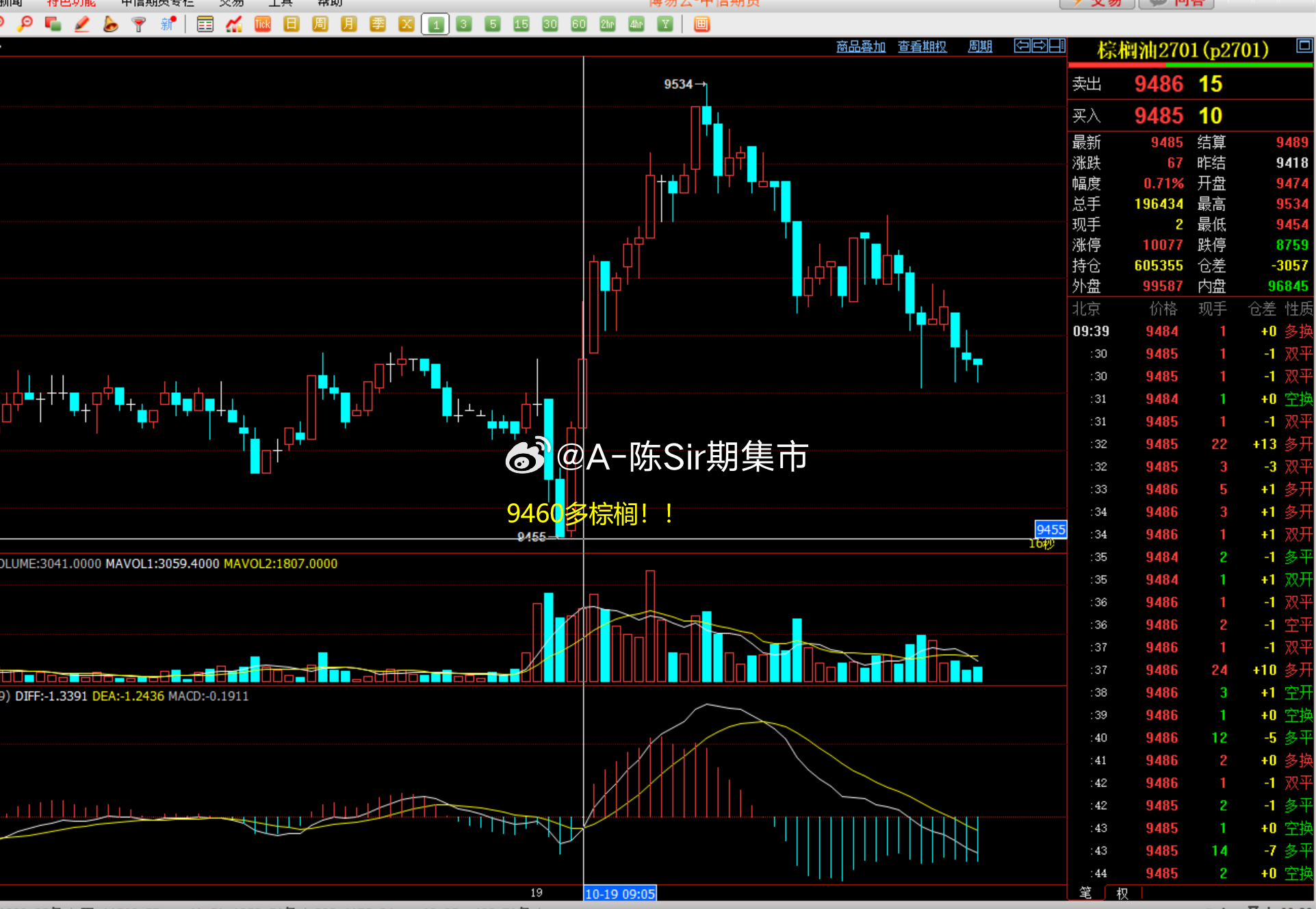
Task: Select daily 日 period icon
Action: (x=292, y=25)
